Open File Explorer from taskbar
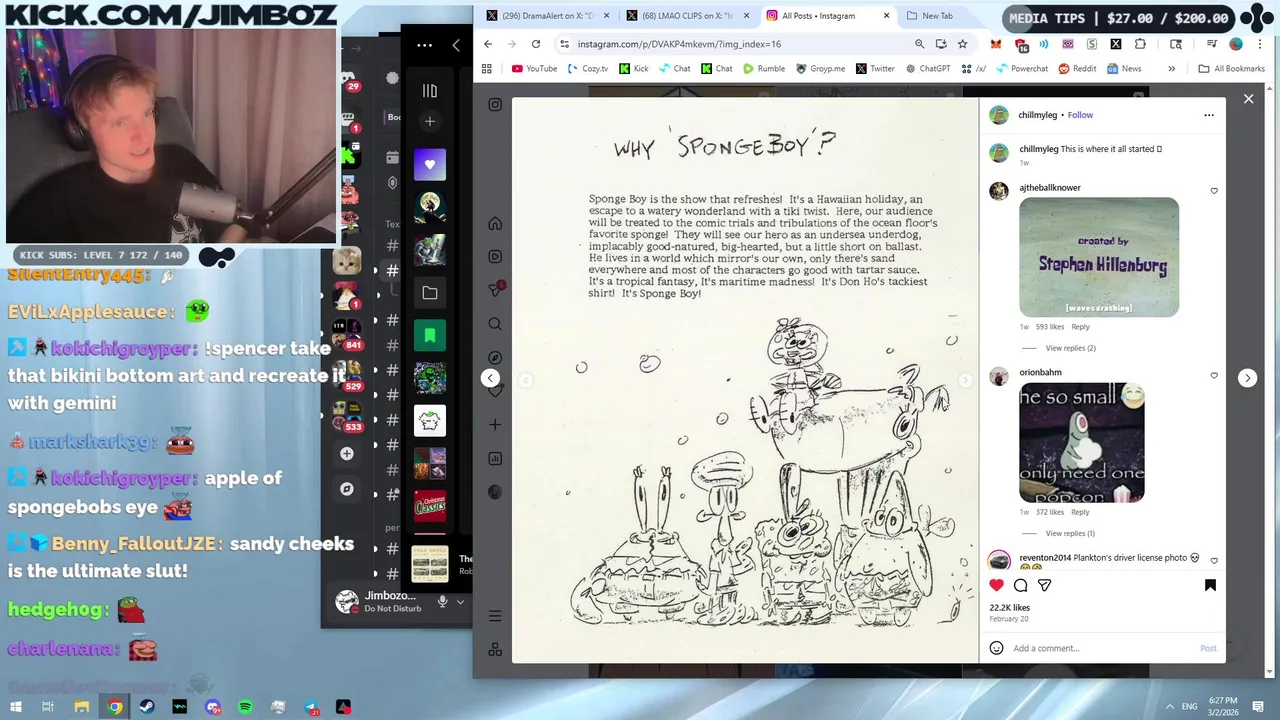Screen dimensions: 1280x720 [82, 707]
